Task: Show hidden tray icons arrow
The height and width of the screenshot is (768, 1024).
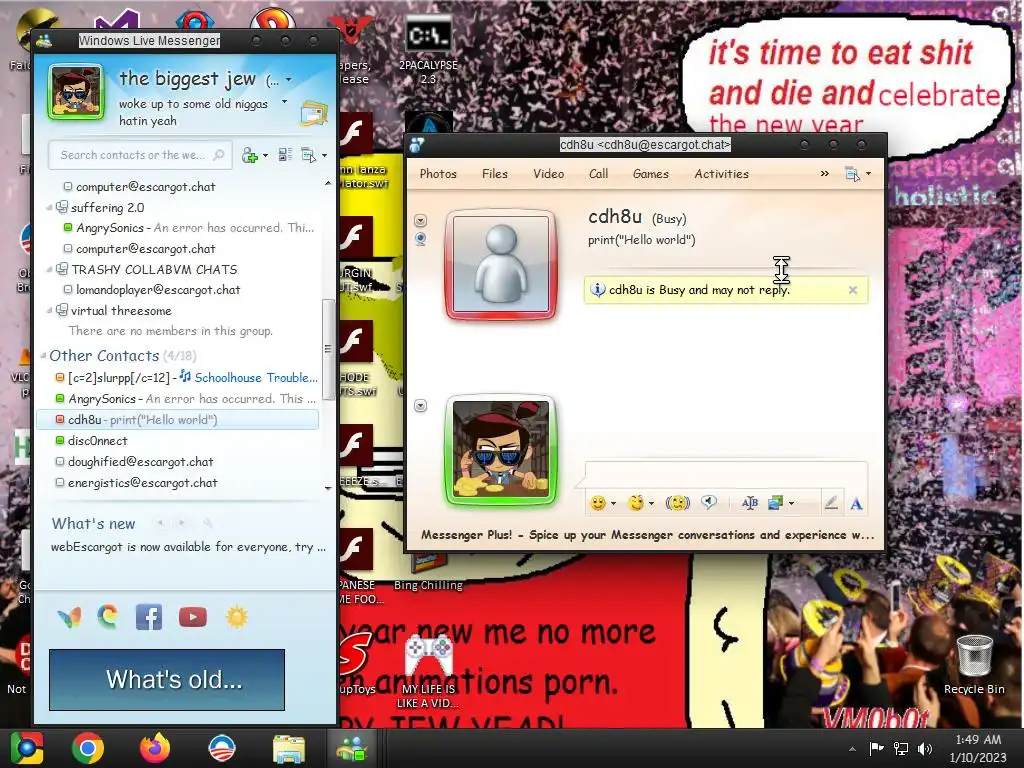Action: pyautogui.click(x=852, y=749)
